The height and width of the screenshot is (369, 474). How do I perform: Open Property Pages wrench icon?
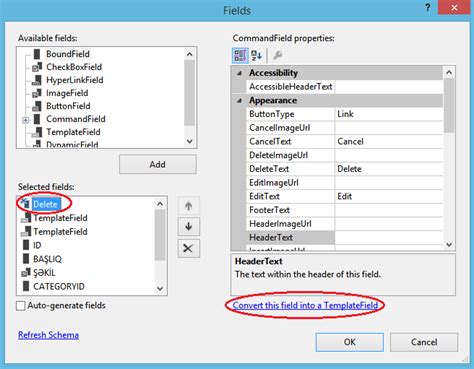click(277, 55)
